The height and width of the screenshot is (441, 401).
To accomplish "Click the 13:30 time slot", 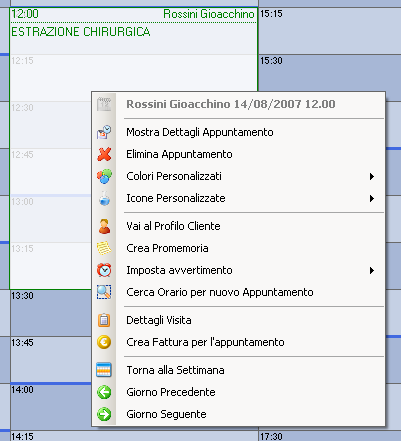I will pos(50,313).
